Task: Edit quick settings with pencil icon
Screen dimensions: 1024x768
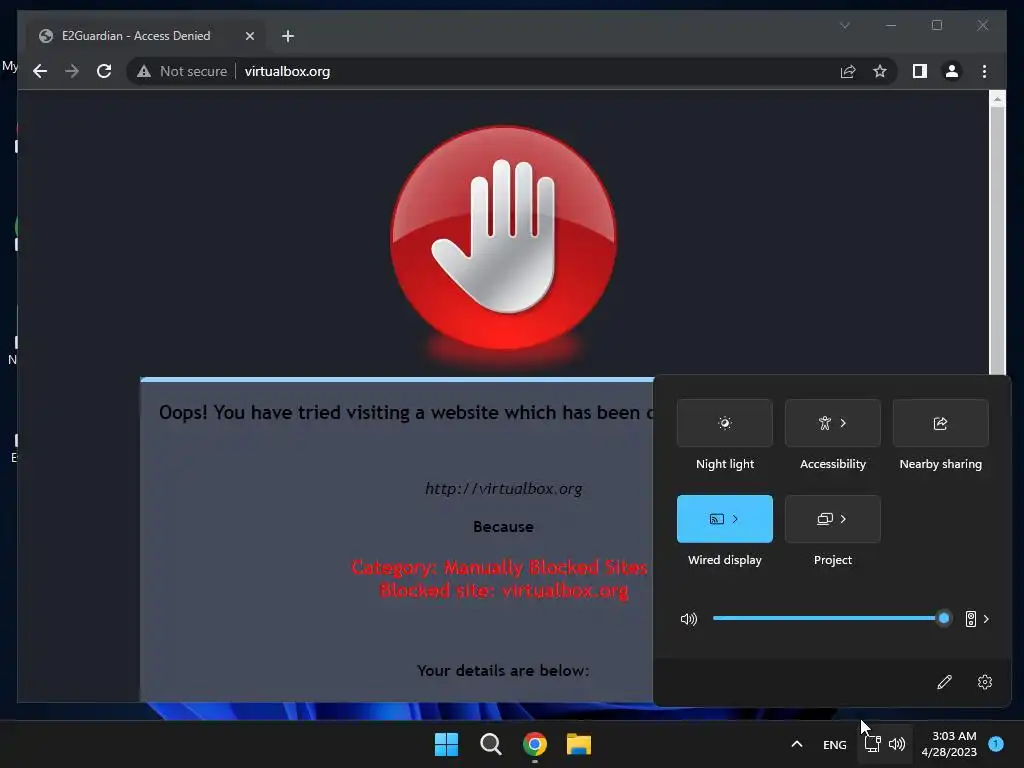Action: point(944,682)
